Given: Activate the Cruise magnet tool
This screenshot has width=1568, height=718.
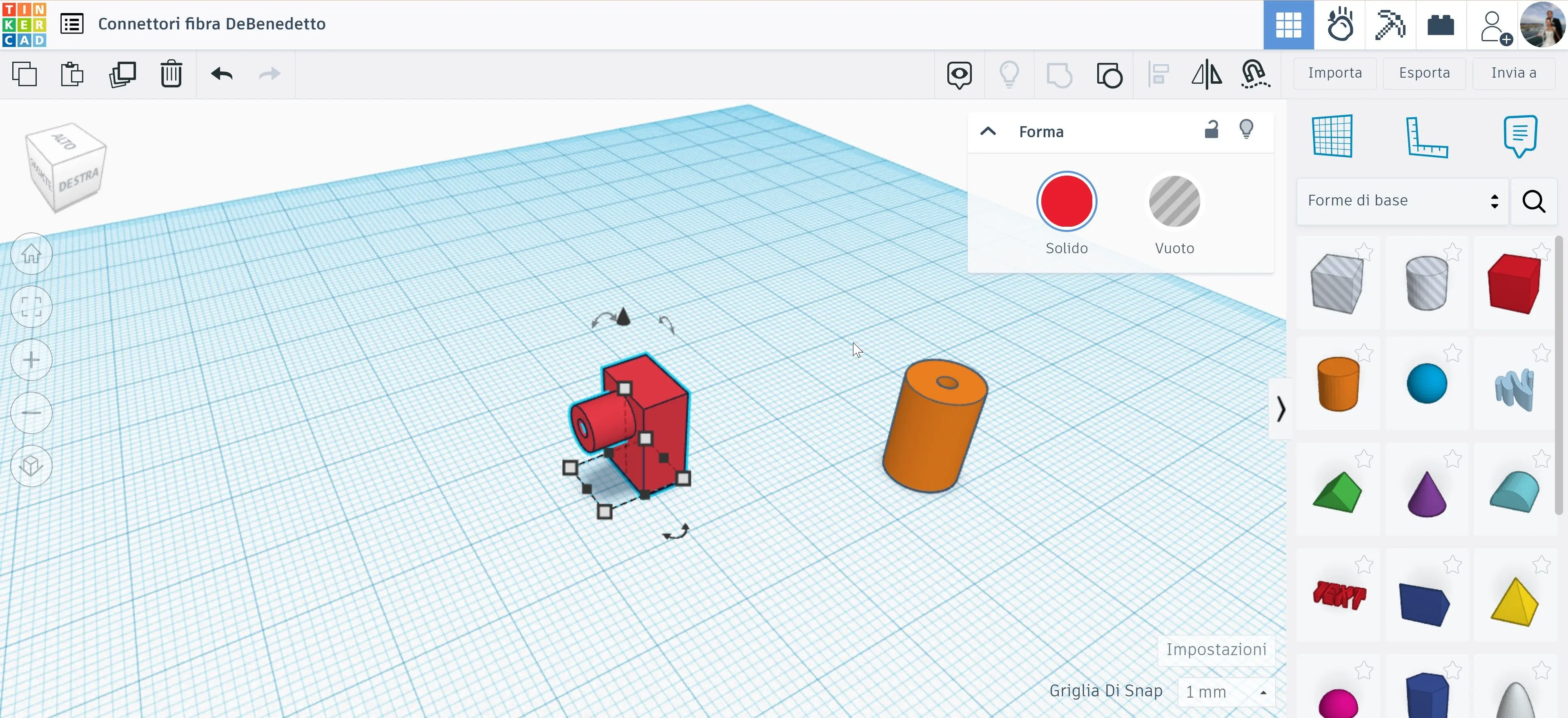Looking at the screenshot, I should click(x=1255, y=75).
